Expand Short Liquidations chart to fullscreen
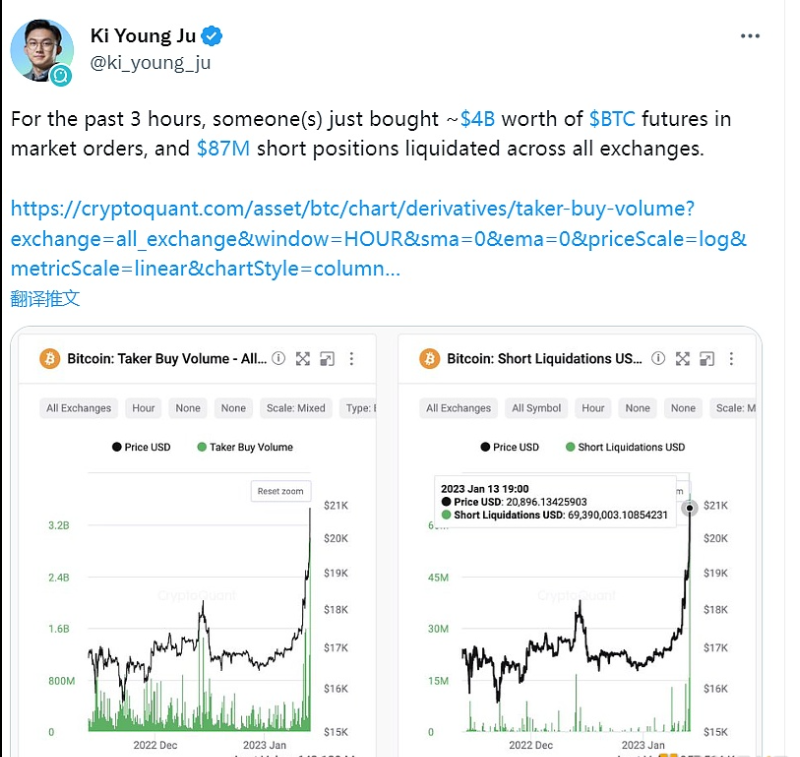The height and width of the screenshot is (757, 800). 683,359
